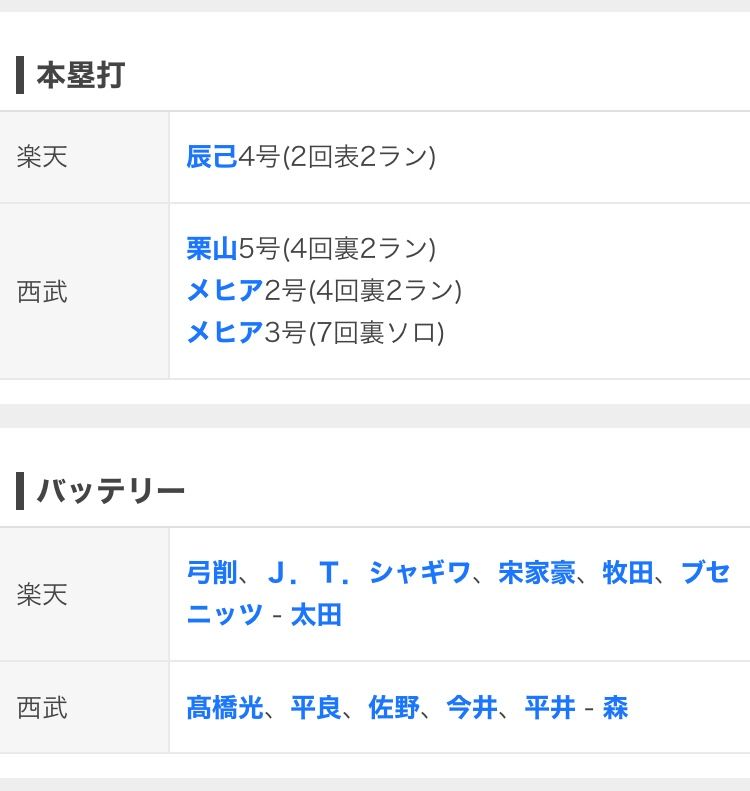
Task: Open pitcher 弓削 profile link
Action: [x=212, y=573]
